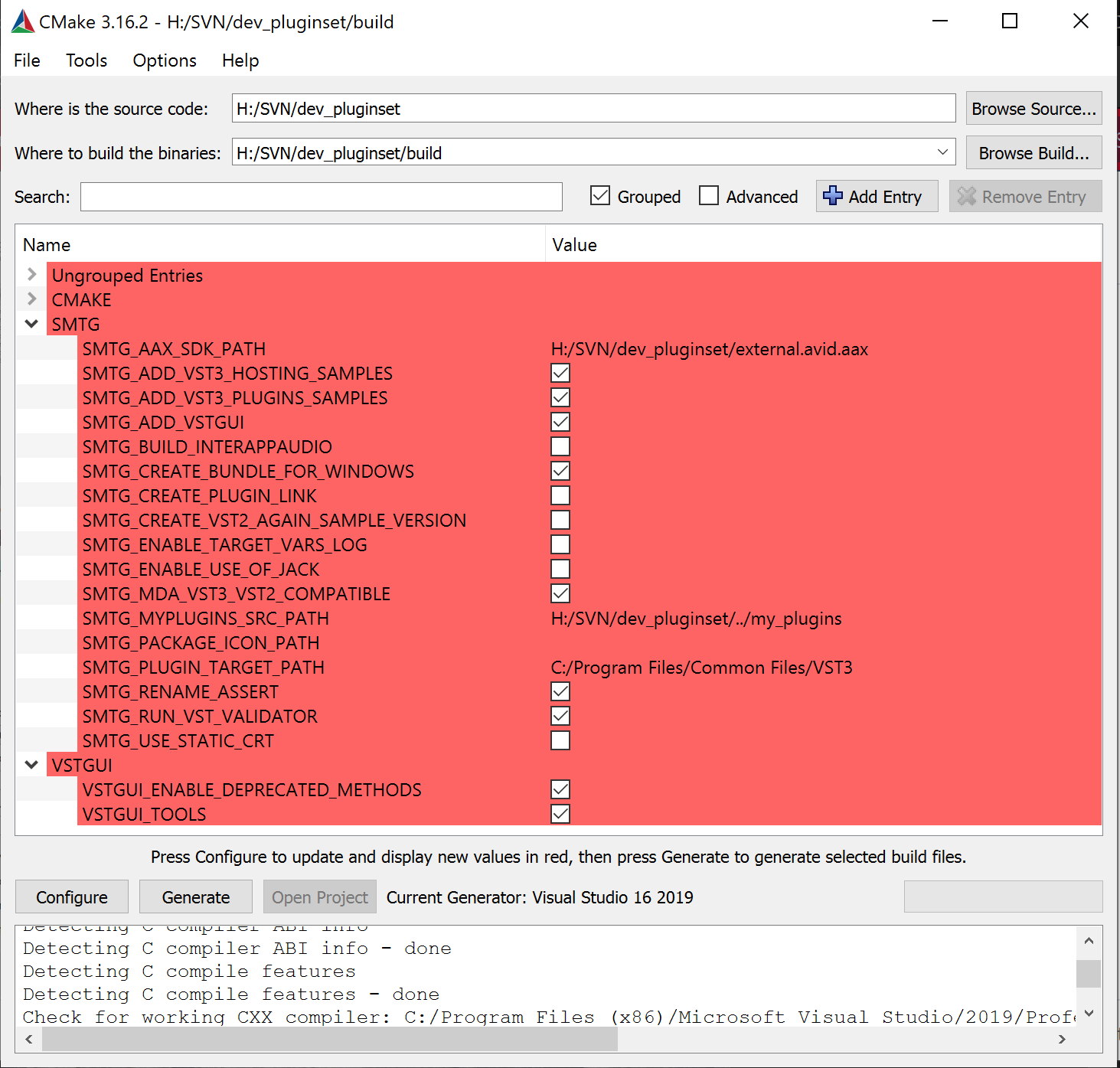Collapse the VSTGUI group

click(31, 765)
